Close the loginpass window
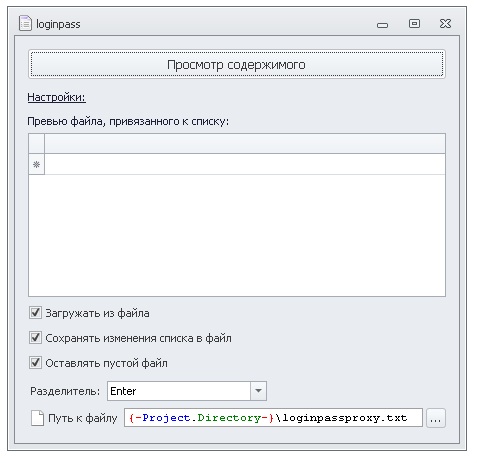This screenshot has height=463, width=477. click(445, 23)
